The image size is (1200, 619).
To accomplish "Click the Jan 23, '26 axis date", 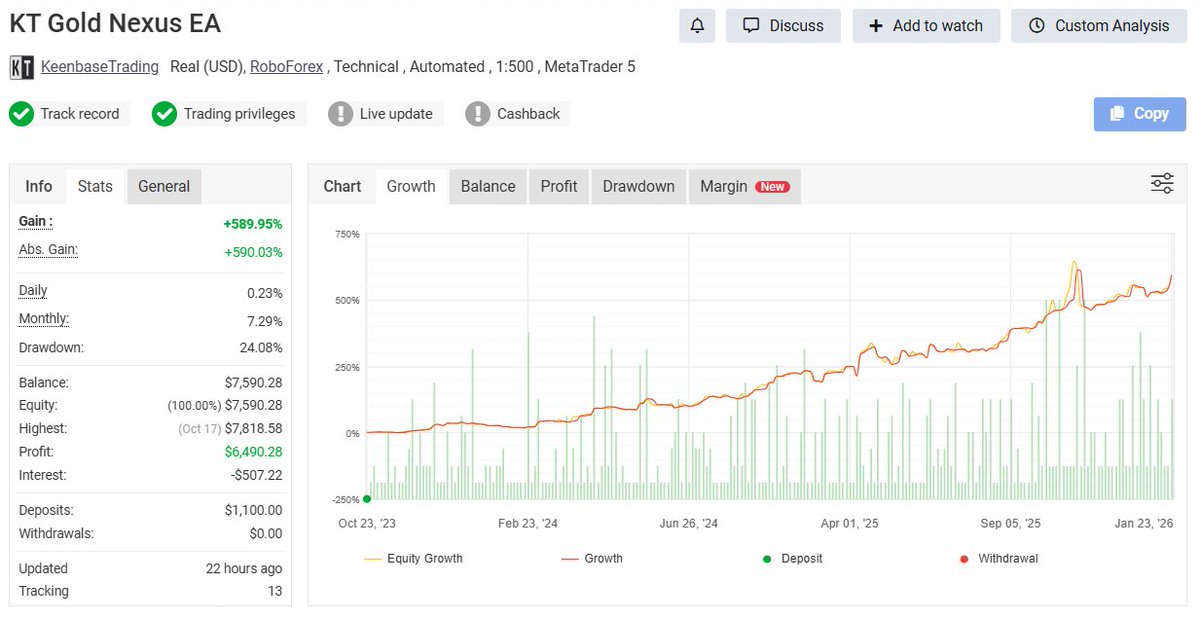I will tap(1144, 523).
